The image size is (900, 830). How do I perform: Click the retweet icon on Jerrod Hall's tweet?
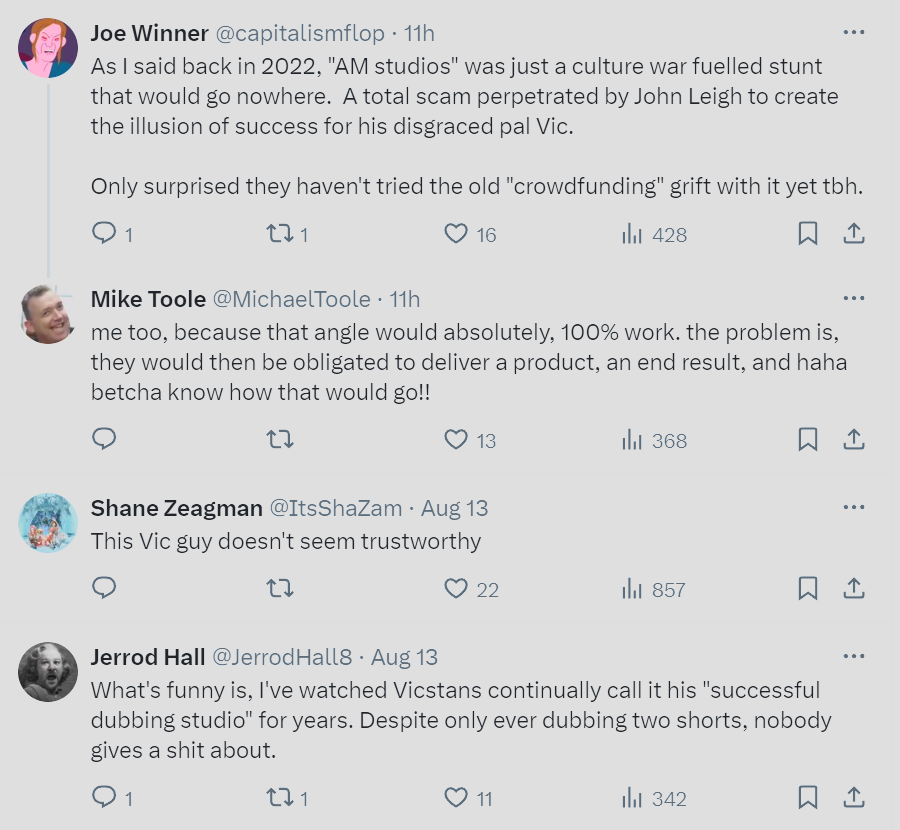tap(279, 798)
